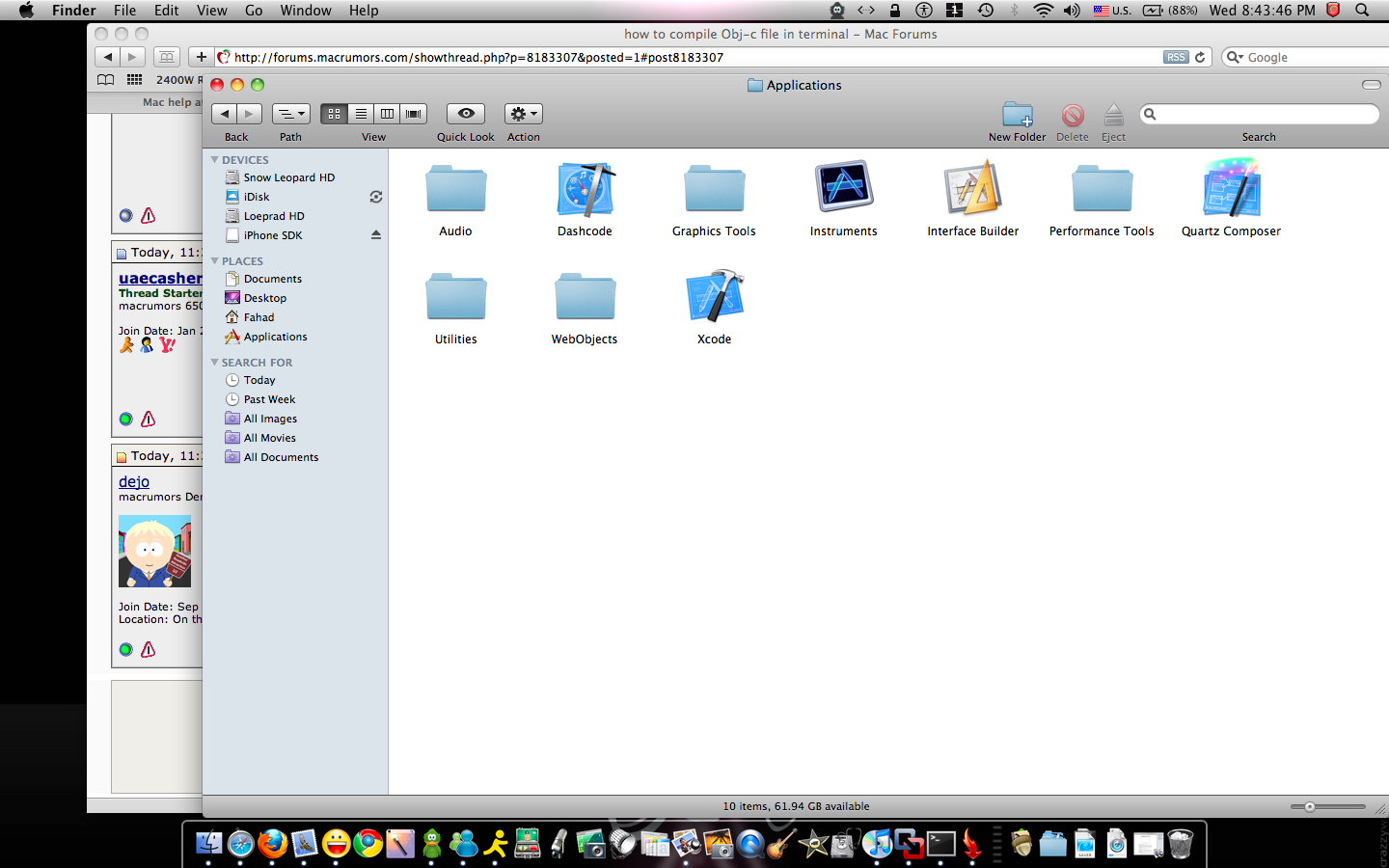The width and height of the screenshot is (1389, 868).
Task: Open iTunes from the Dock
Action: click(x=877, y=844)
